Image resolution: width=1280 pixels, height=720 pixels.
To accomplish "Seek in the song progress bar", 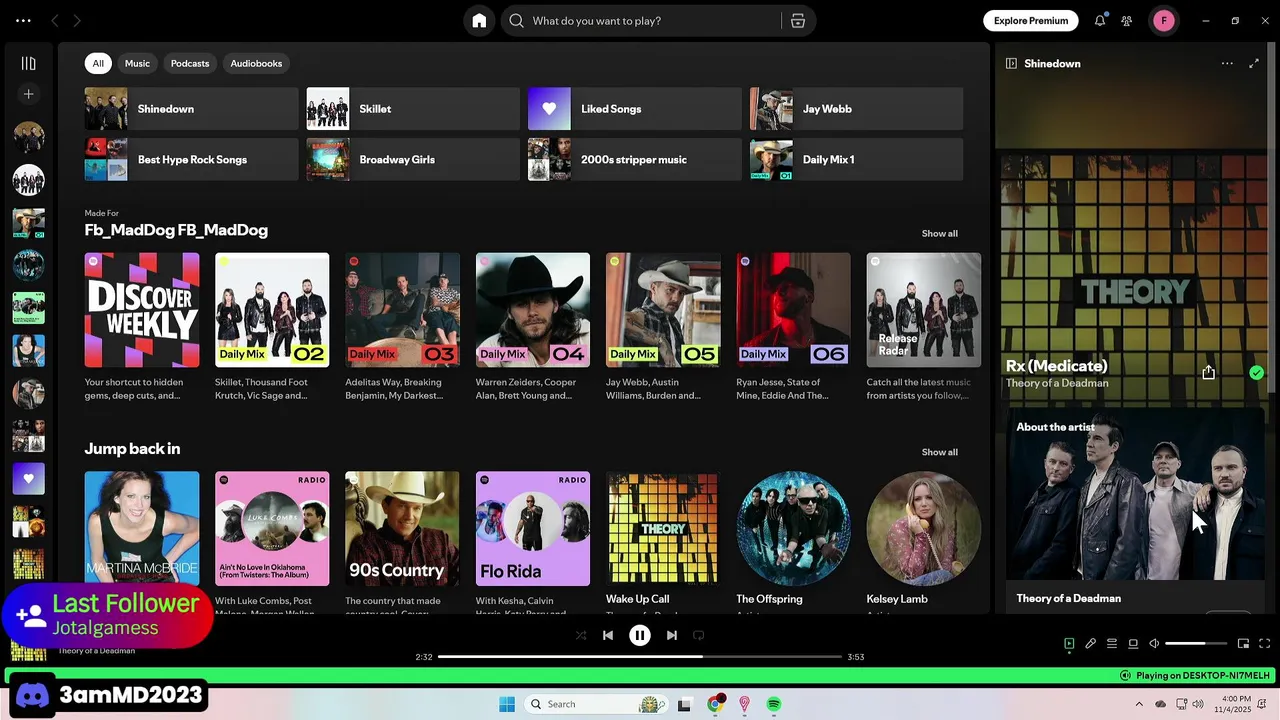I will tap(640, 657).
